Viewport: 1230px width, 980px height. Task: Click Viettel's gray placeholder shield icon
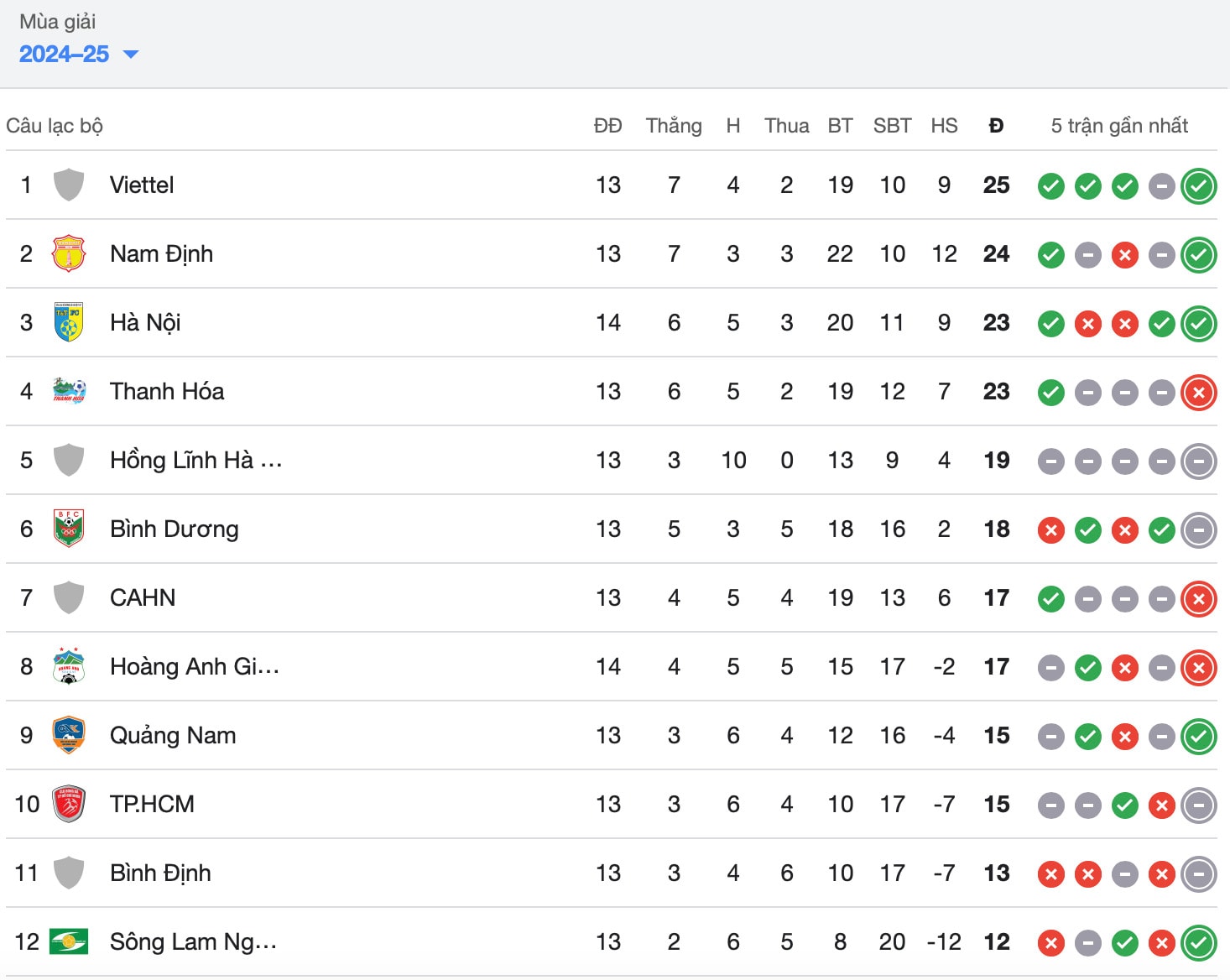(x=68, y=185)
